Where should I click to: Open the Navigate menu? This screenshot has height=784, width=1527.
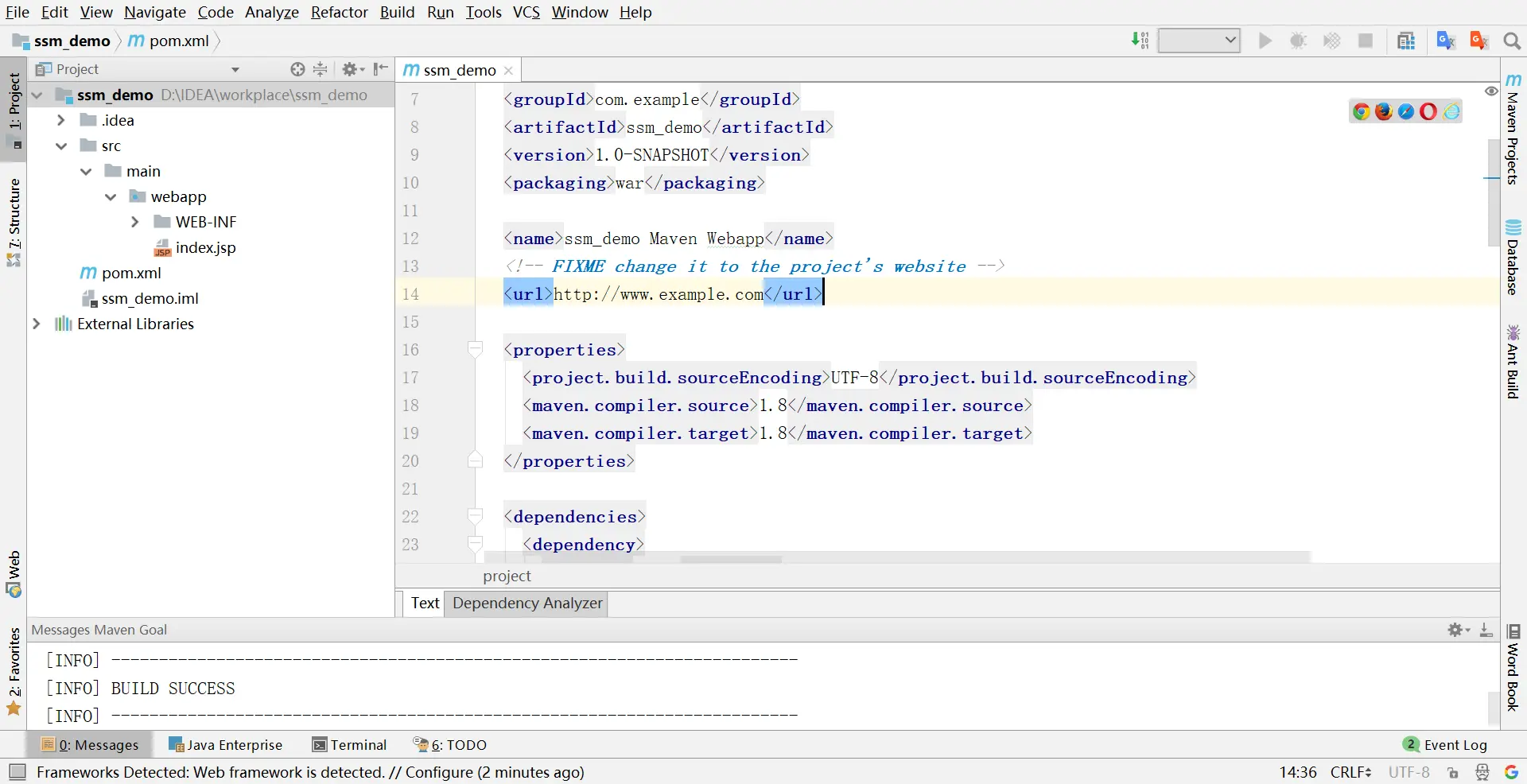point(155,12)
